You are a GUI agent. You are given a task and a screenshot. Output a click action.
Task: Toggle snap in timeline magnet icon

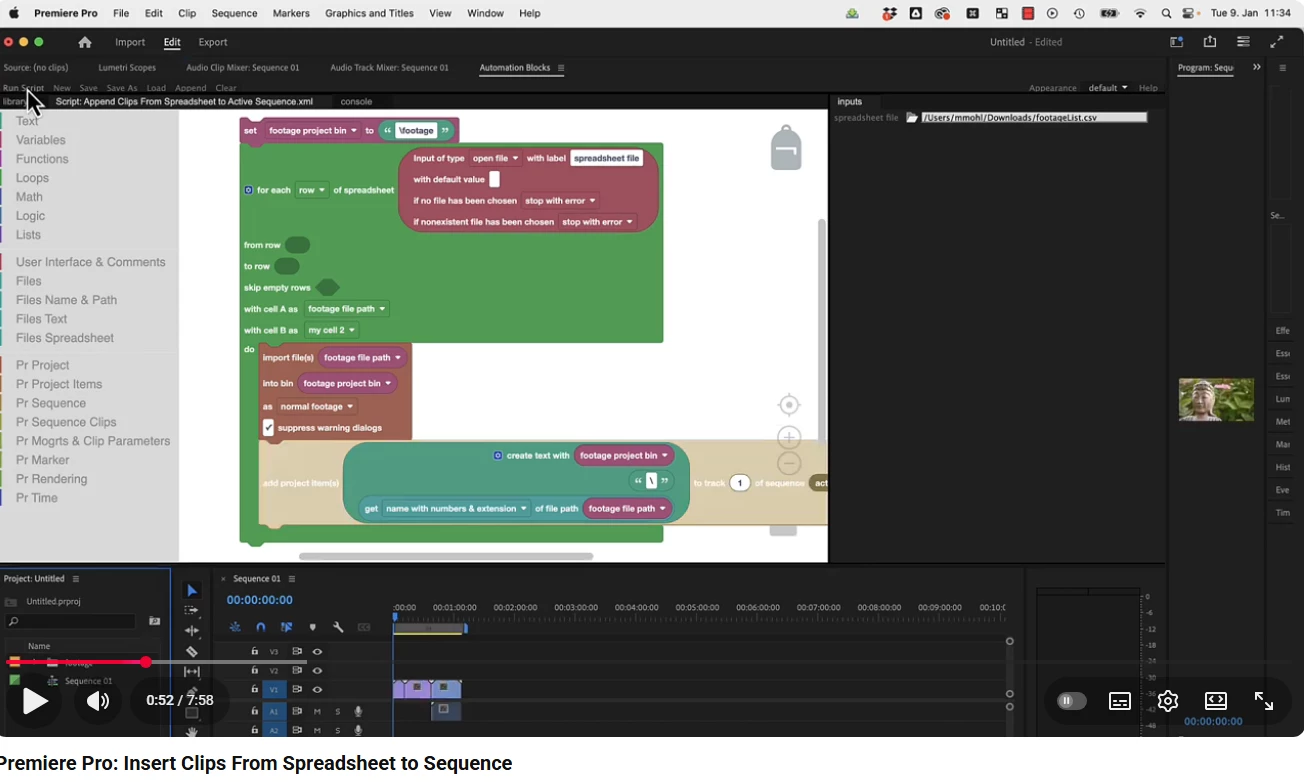coord(261,627)
